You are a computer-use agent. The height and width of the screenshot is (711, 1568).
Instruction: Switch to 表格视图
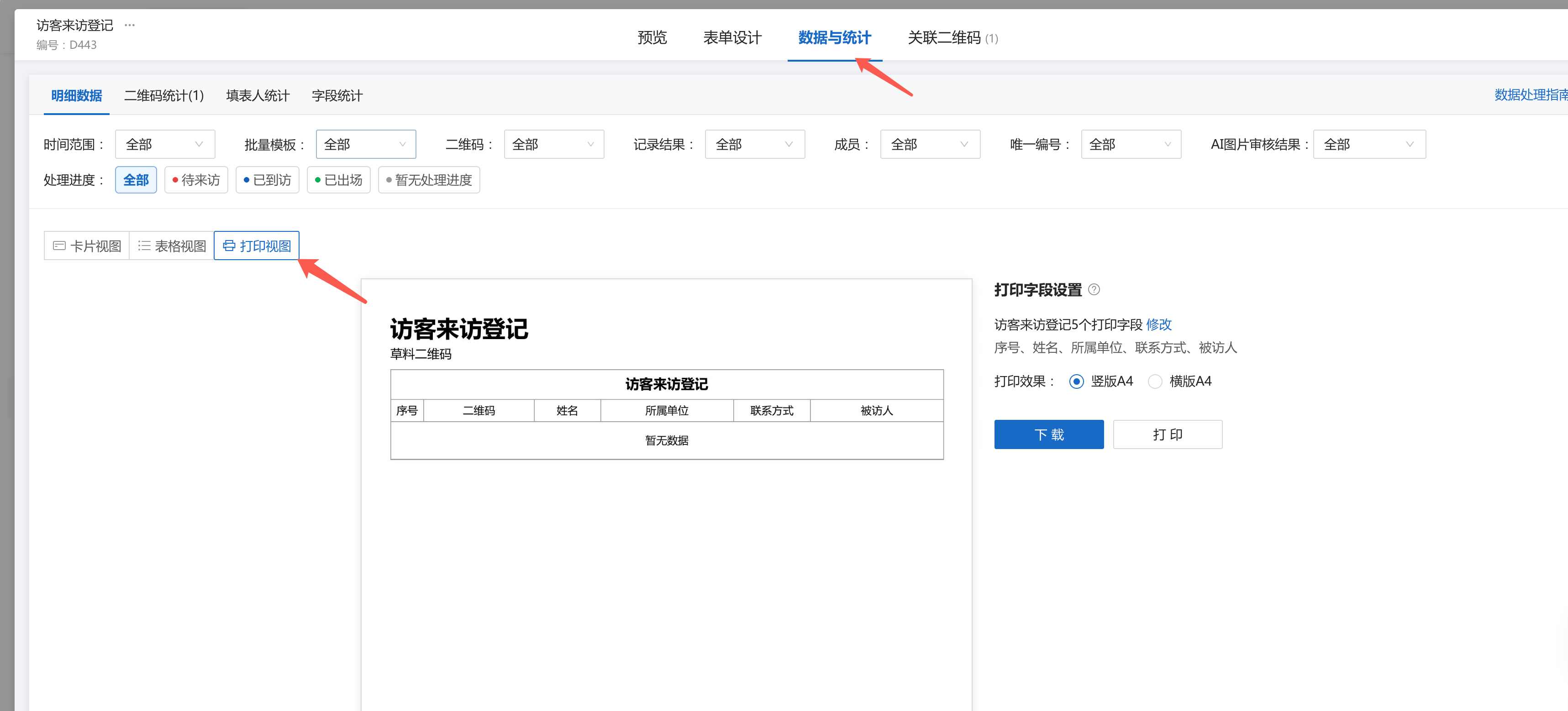click(172, 246)
